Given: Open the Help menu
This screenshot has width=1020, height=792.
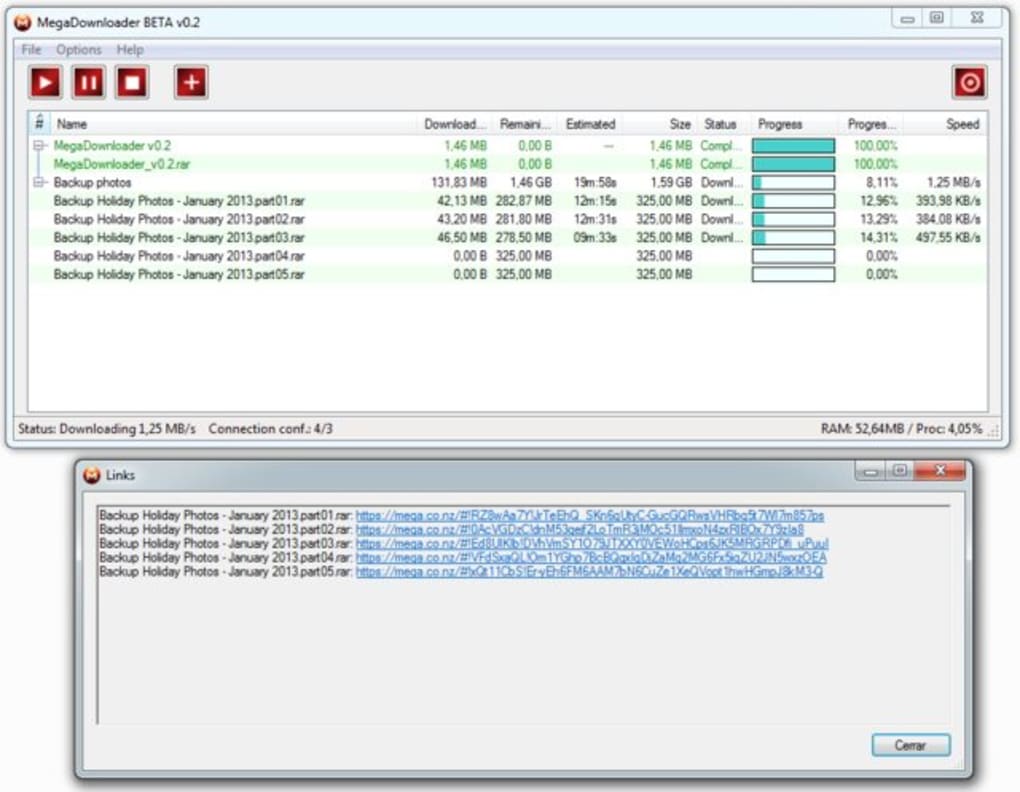Looking at the screenshot, I should [130, 50].
